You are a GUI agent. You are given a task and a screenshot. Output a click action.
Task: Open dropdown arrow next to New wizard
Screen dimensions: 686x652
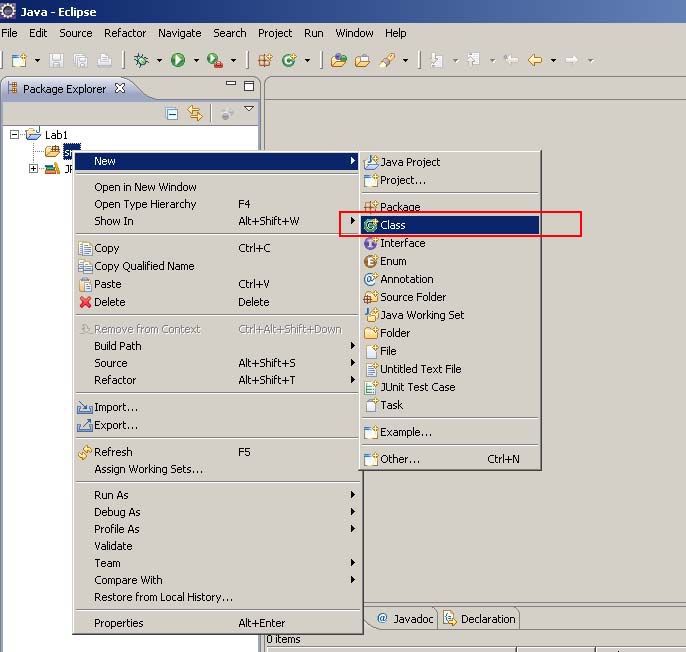37,60
